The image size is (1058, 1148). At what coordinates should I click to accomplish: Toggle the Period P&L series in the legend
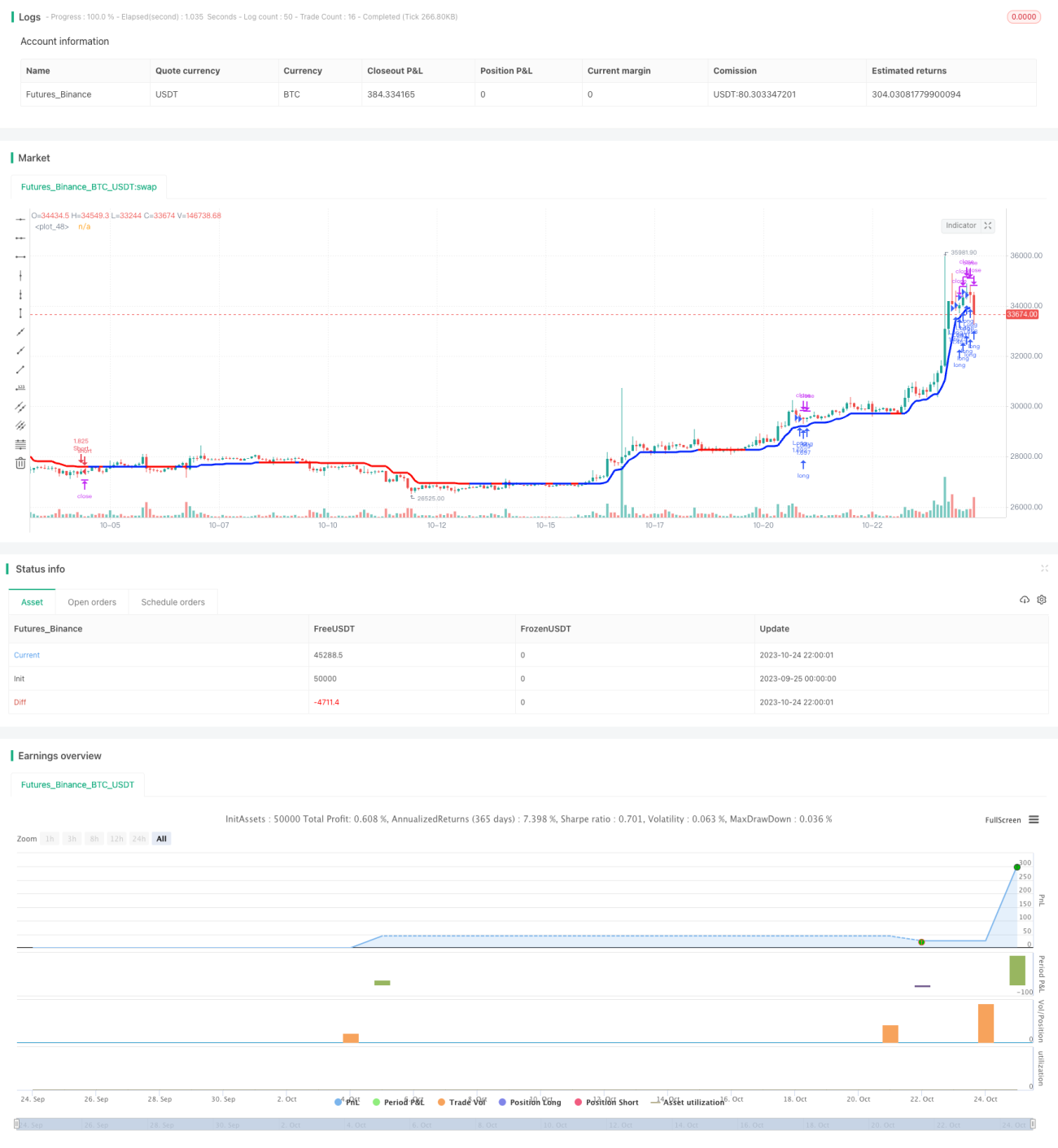(398, 1102)
